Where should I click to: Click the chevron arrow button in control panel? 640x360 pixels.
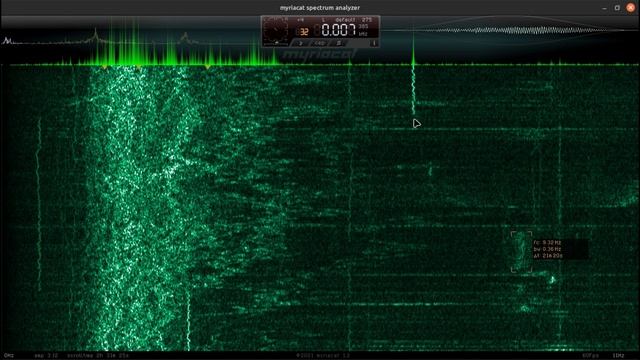301,43
